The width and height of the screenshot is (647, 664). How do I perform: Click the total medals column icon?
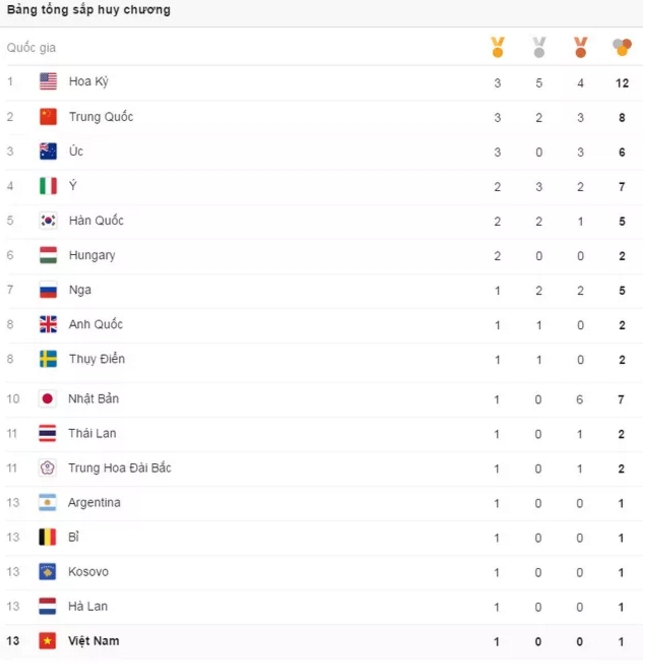pyautogui.click(x=622, y=47)
